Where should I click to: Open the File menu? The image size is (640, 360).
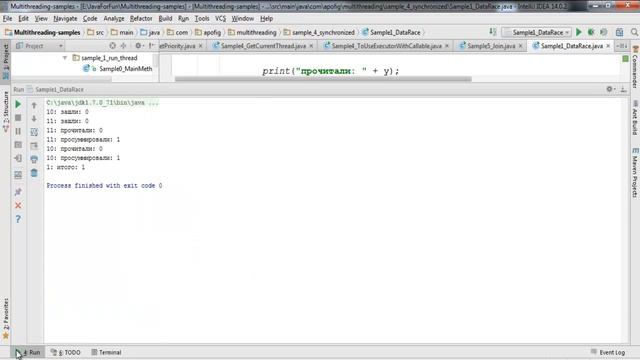pos(7,18)
